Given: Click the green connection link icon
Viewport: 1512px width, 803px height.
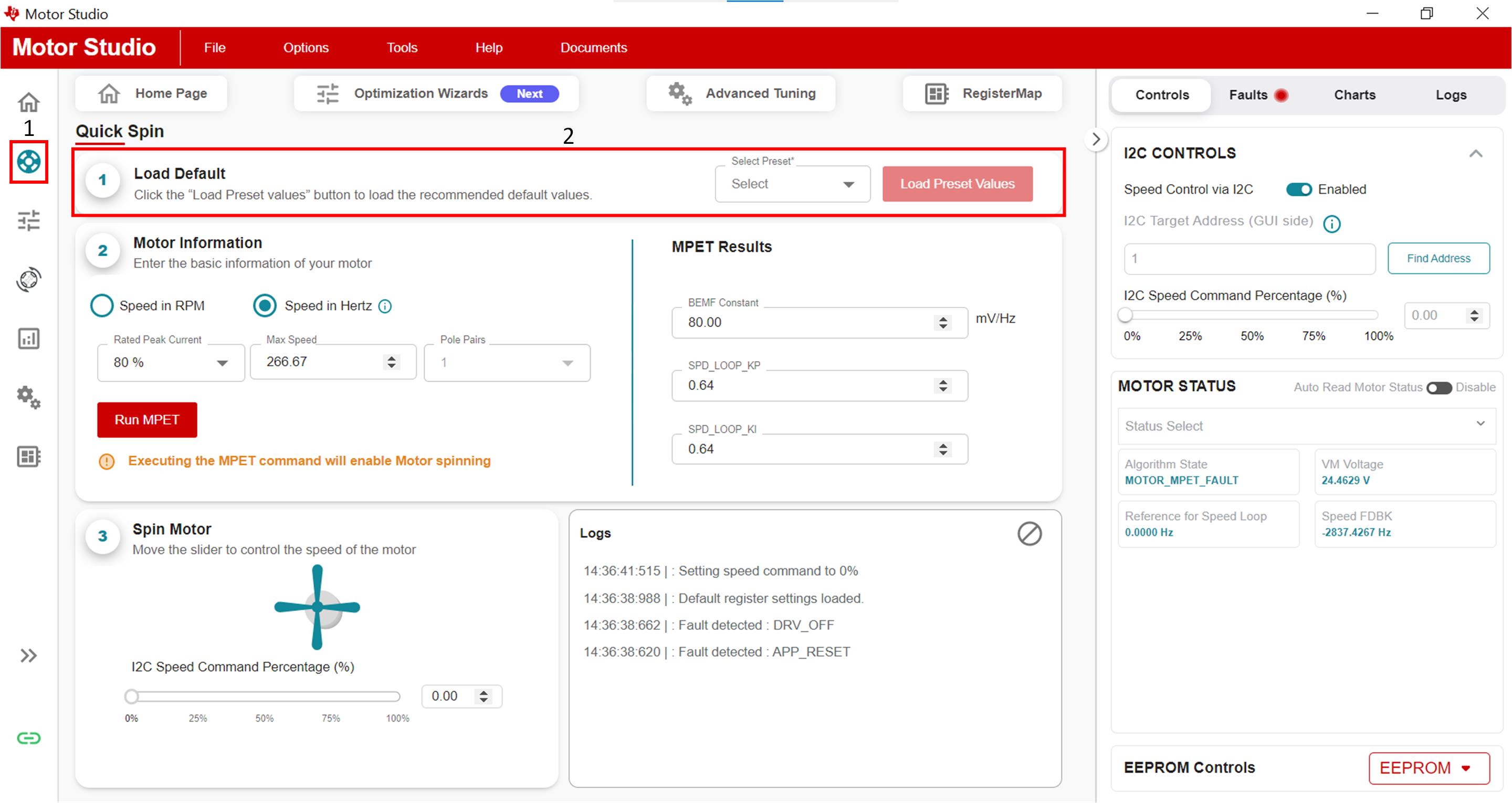Looking at the screenshot, I should [x=28, y=738].
